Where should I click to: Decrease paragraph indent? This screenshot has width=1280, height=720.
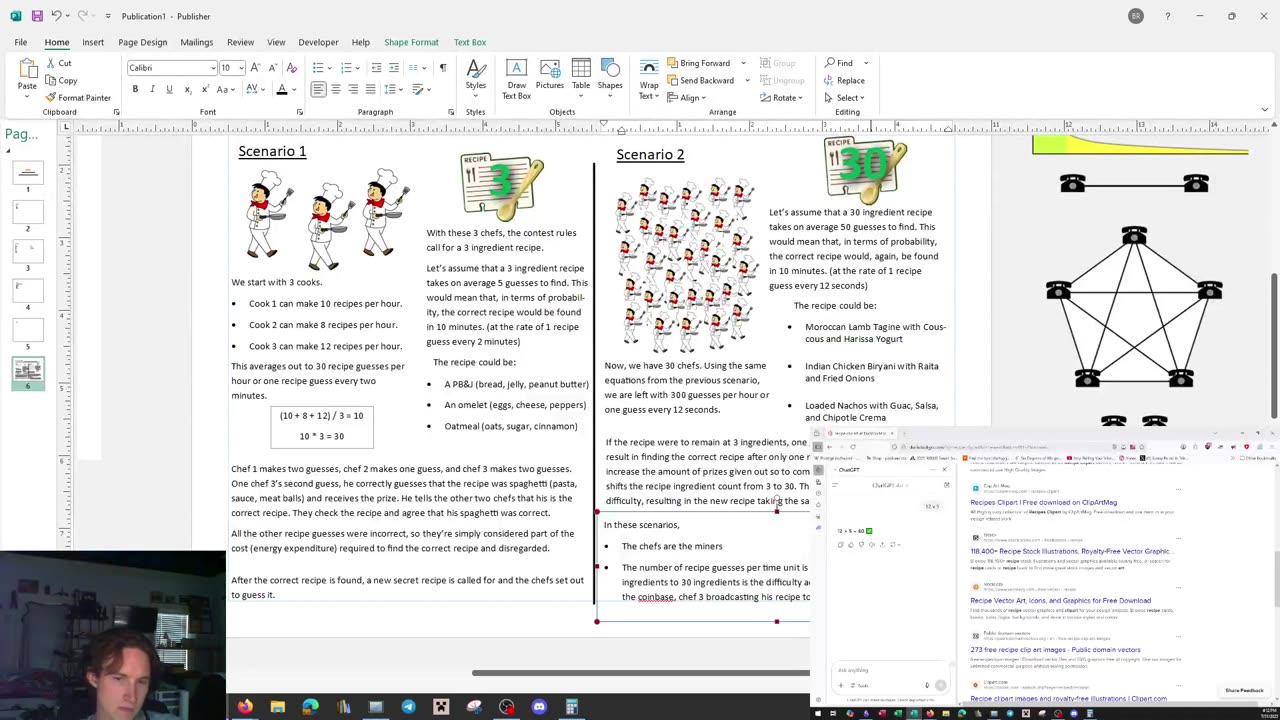coord(376,68)
